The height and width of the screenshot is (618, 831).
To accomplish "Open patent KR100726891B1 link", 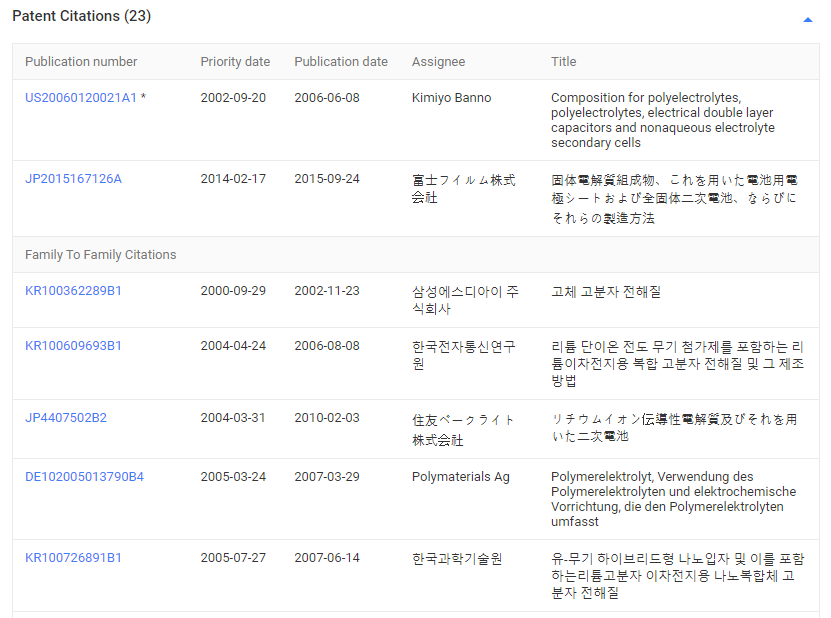I will point(73,558).
